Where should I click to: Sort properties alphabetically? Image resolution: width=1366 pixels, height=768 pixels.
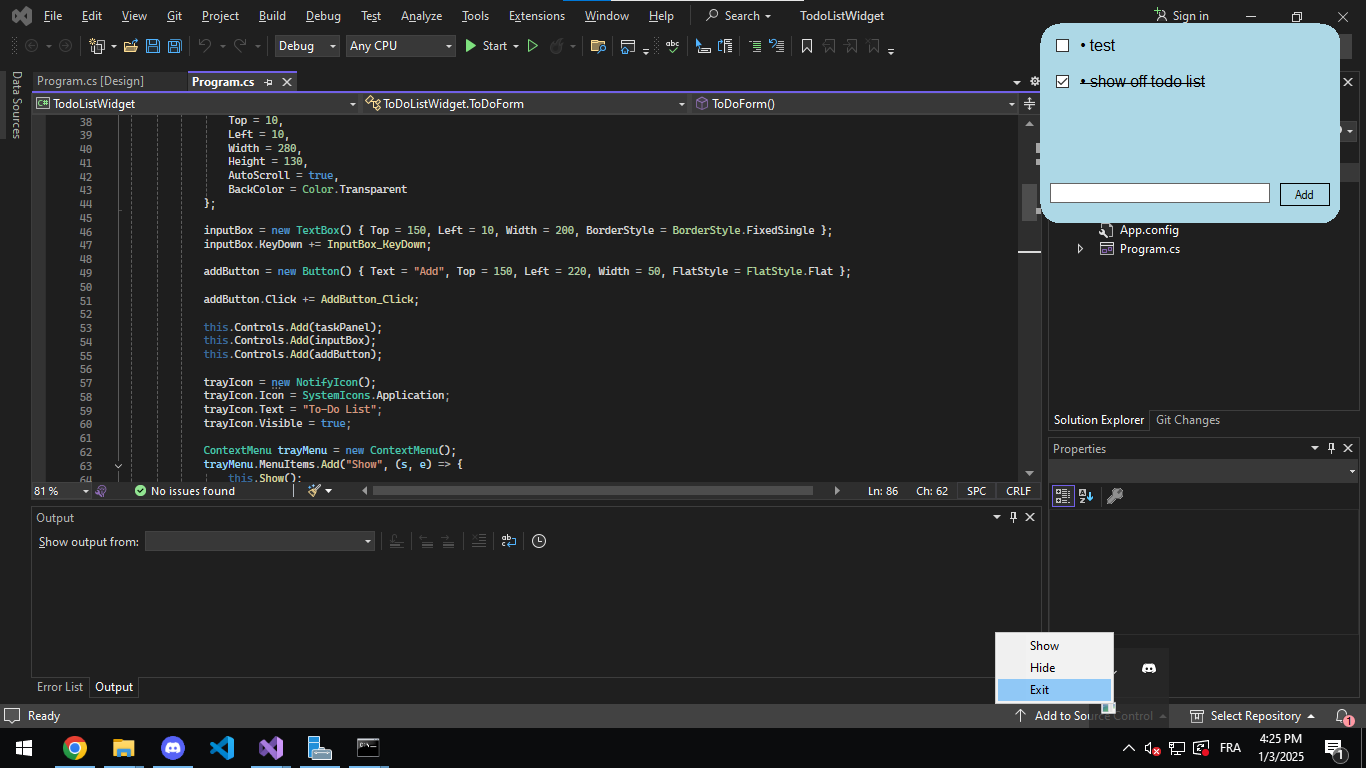tap(1086, 496)
